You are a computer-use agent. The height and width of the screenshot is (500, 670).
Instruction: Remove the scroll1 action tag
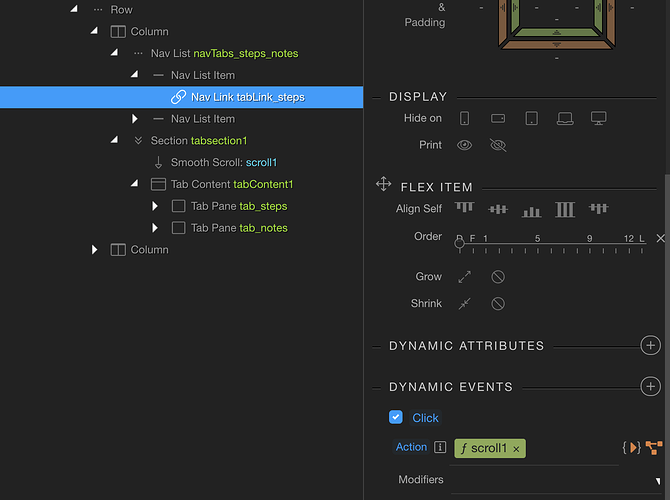516,449
